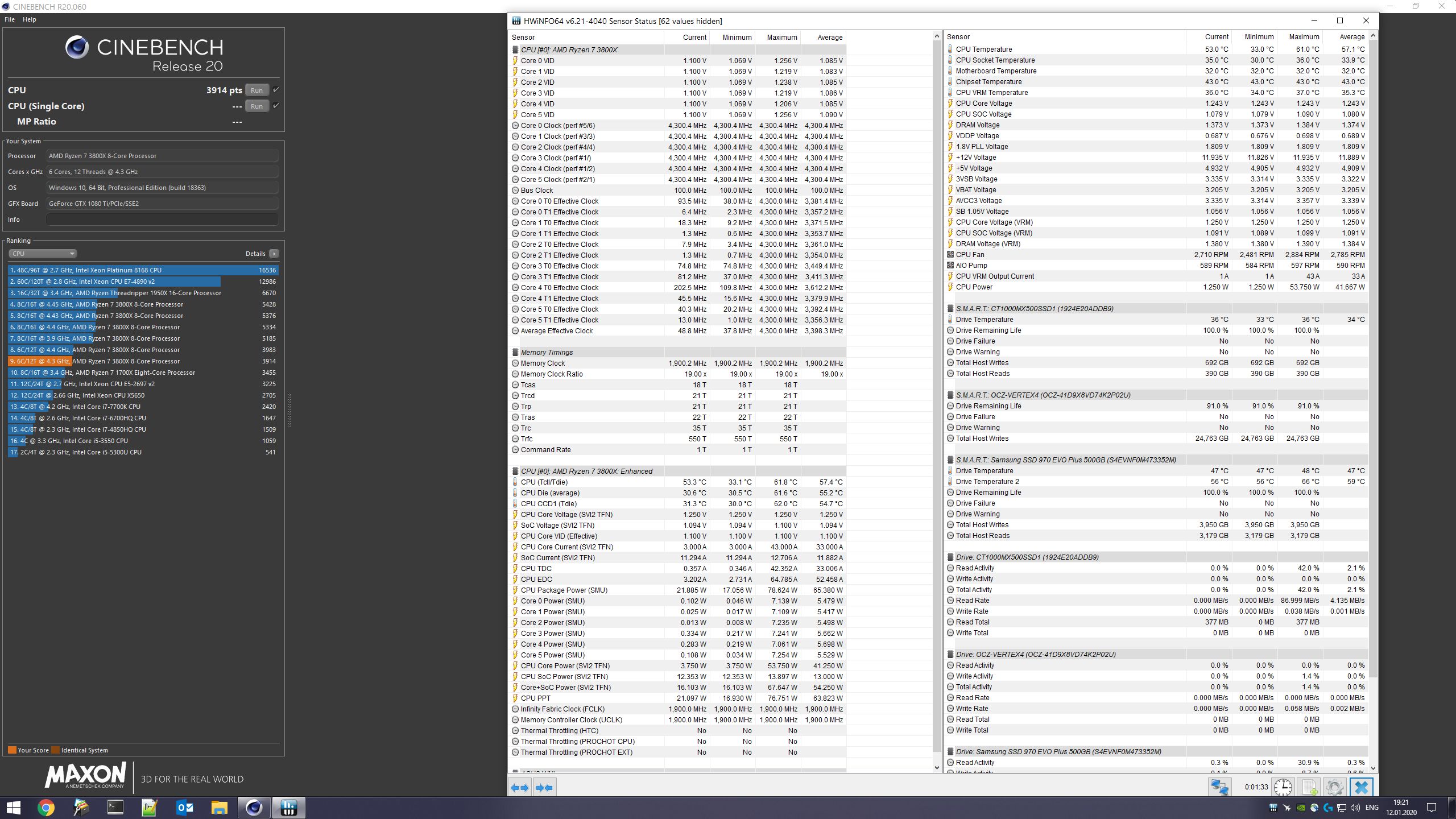Click the left sensor panel's vertical scrollbar
The image size is (1456, 819).
[937, 398]
